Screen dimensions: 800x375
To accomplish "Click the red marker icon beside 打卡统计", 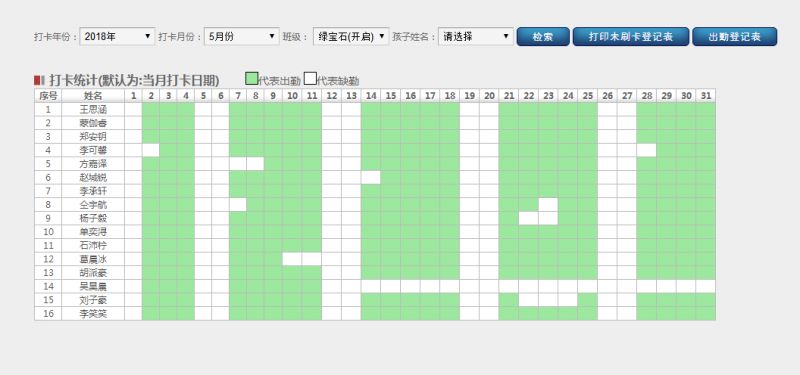I will (37, 80).
